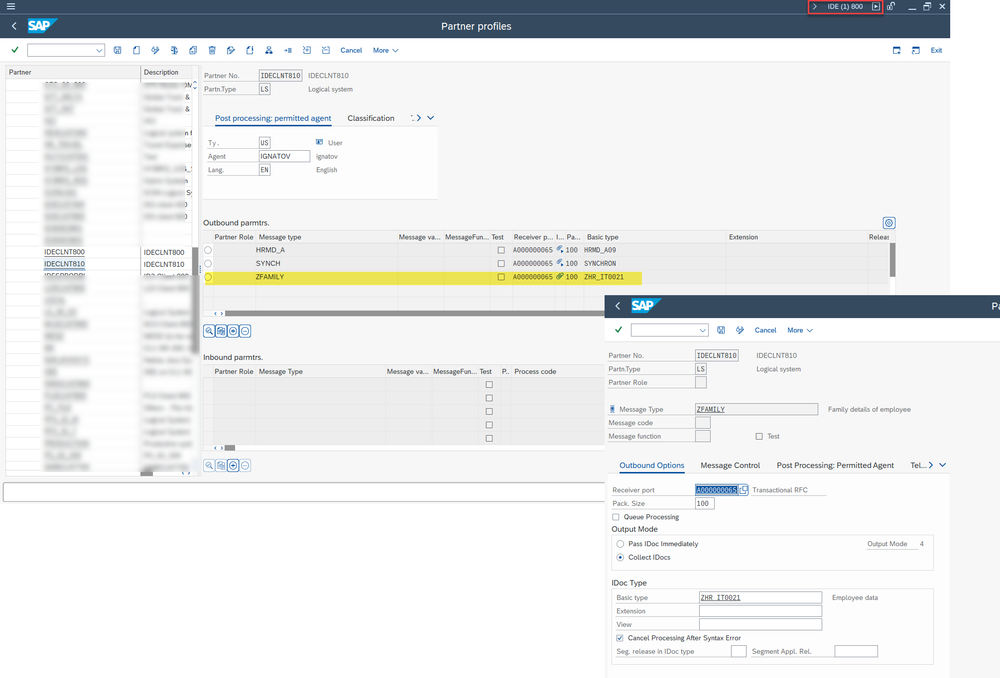Select the Copy toolbar icon
Screen dimensions: 1000x678
(x=192, y=50)
